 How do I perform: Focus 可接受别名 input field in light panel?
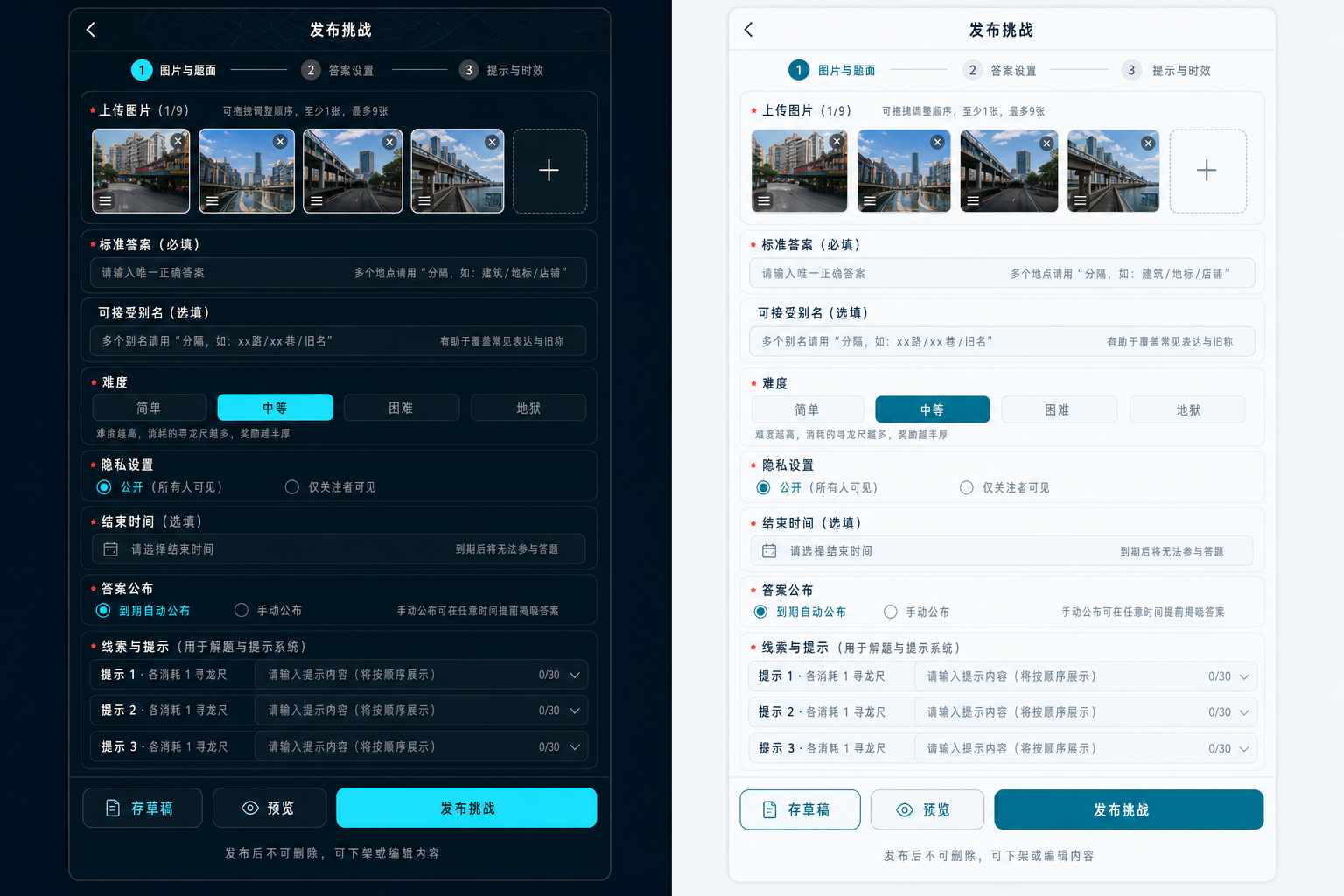tap(1002, 341)
